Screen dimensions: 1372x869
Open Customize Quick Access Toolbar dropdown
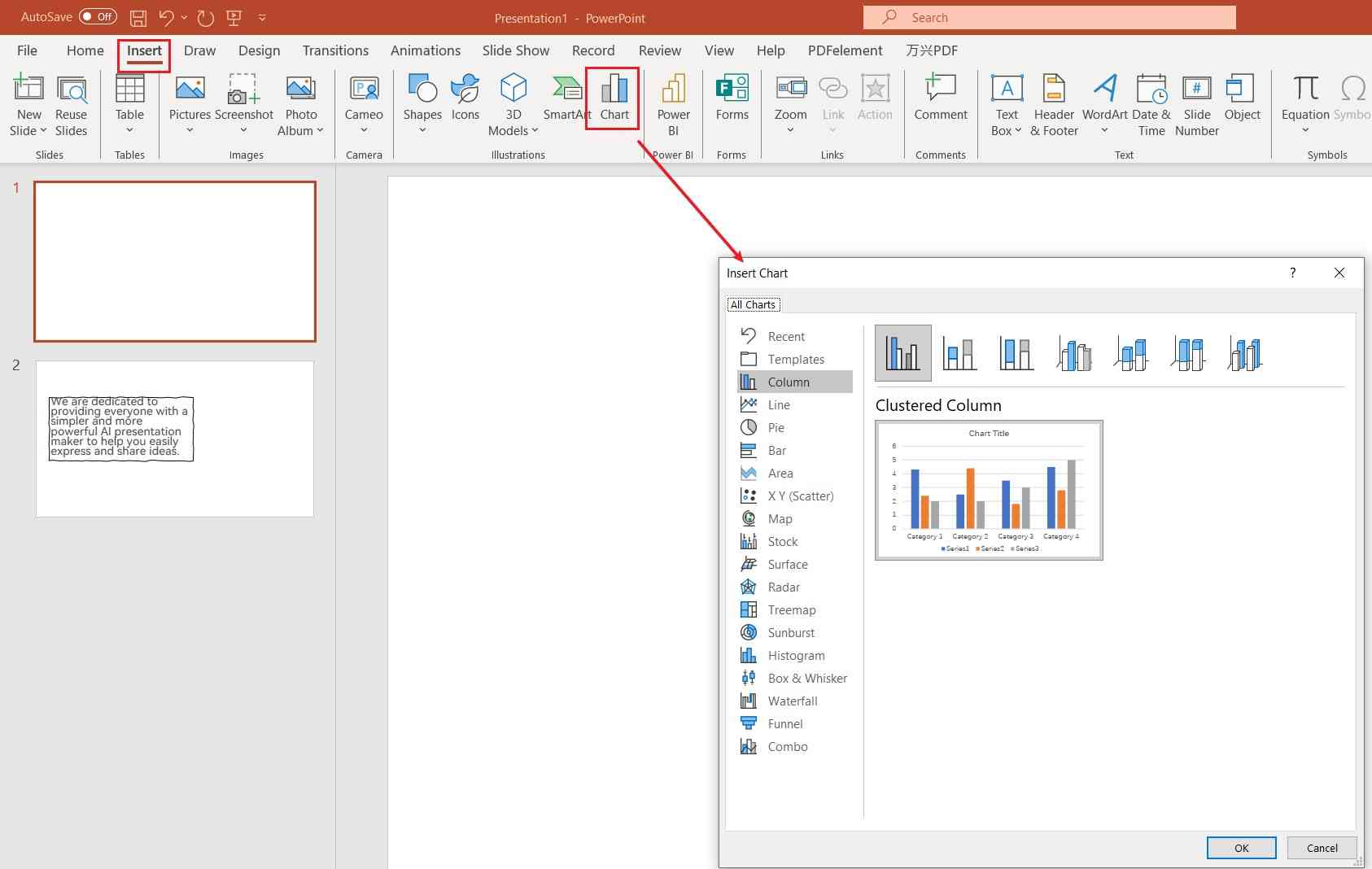click(x=262, y=17)
